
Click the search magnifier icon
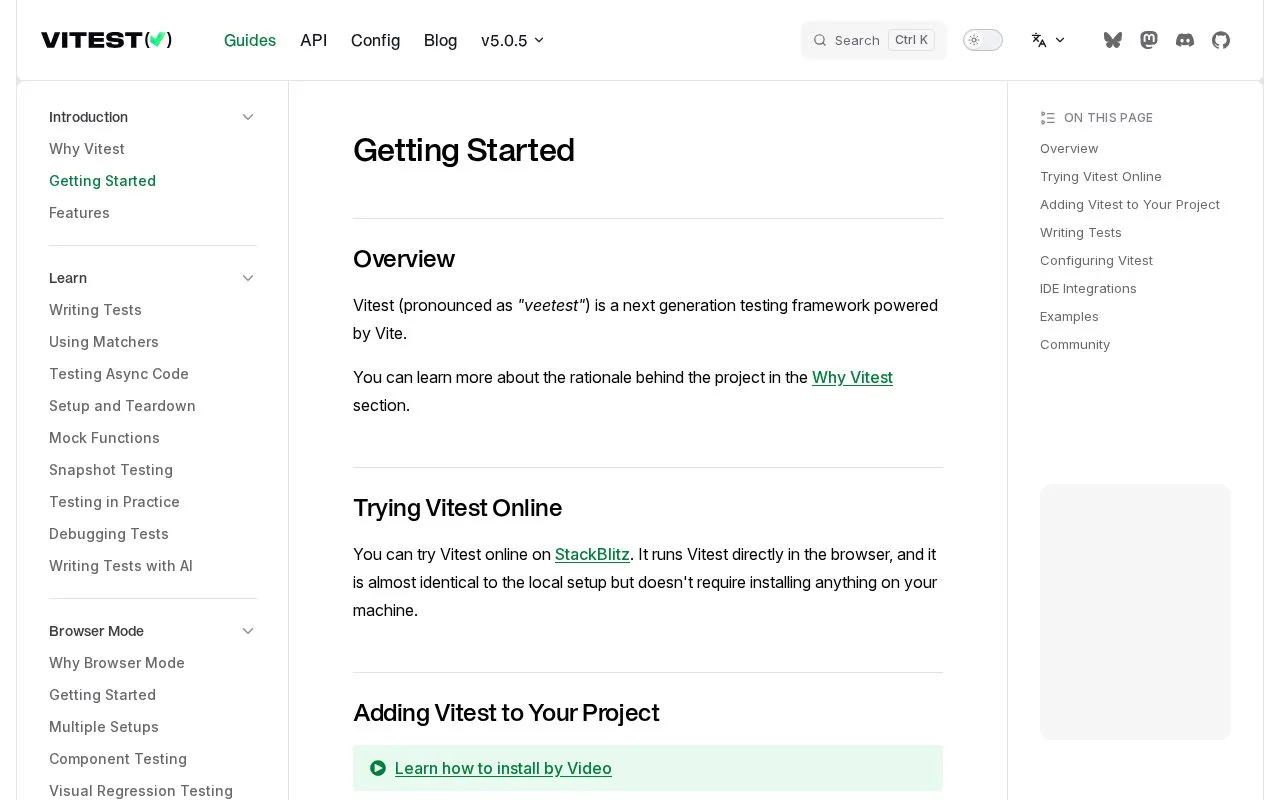coord(820,40)
